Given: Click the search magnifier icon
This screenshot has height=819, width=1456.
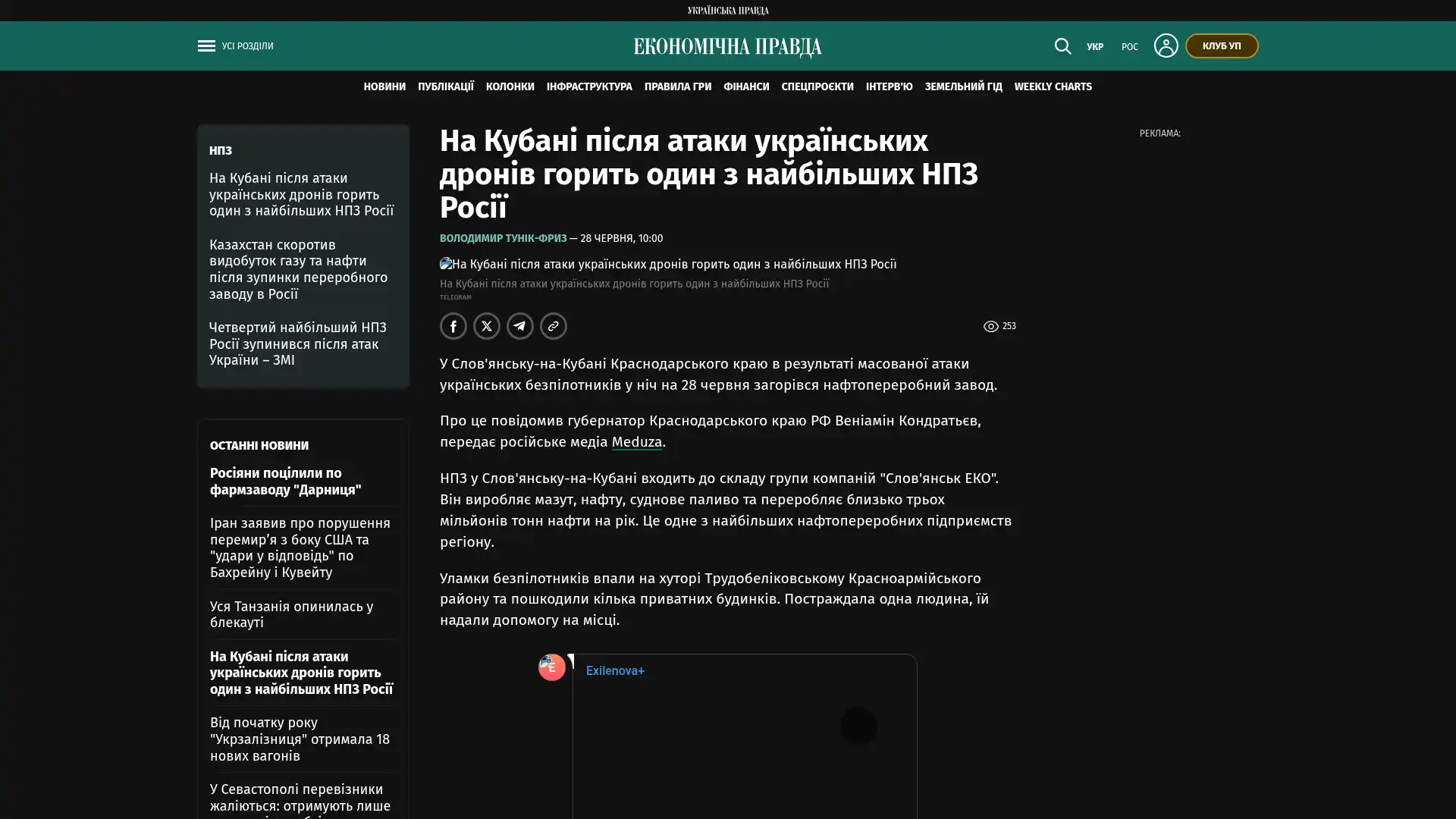Looking at the screenshot, I should pyautogui.click(x=1062, y=46).
